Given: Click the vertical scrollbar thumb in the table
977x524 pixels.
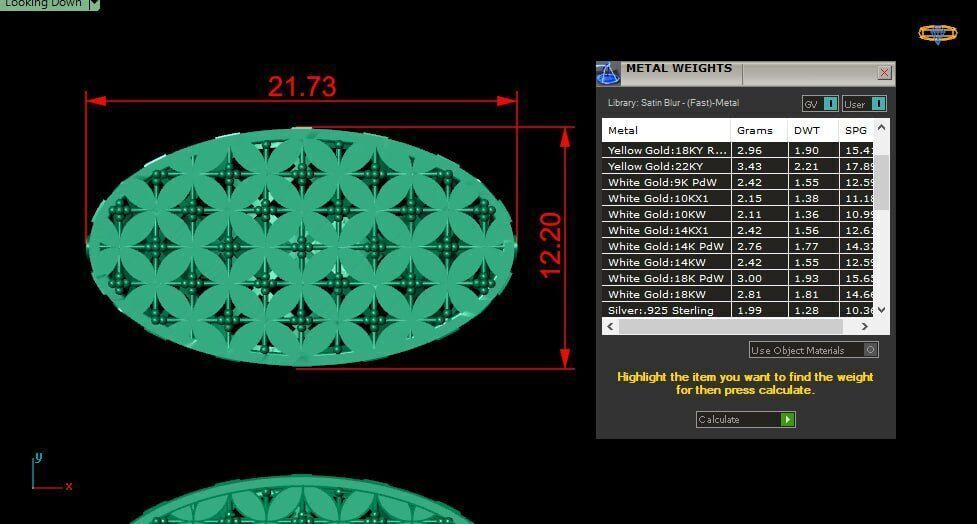Looking at the screenshot, I should click(881, 182).
